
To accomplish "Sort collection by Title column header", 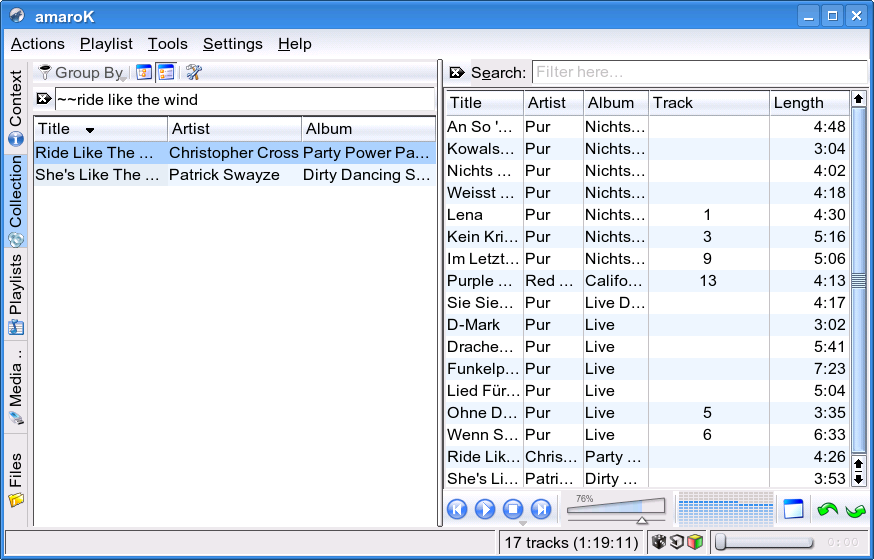I will 100,129.
